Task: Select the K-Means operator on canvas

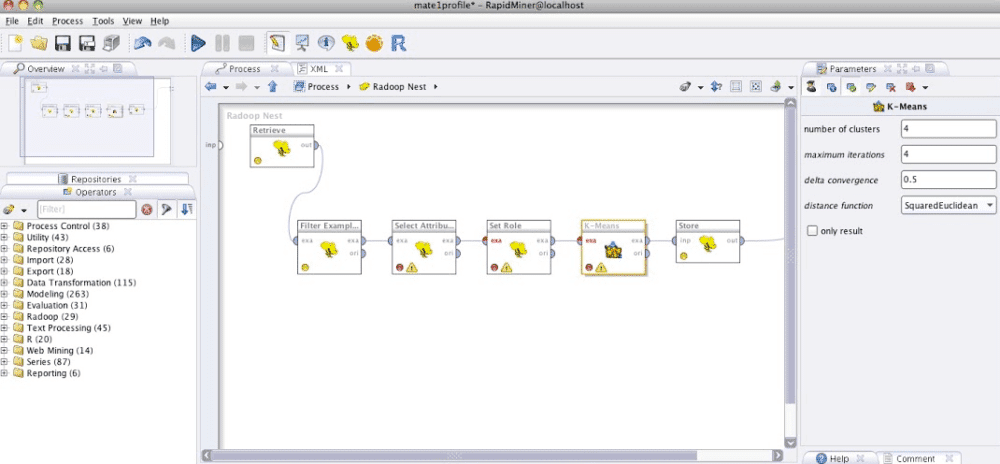Action: coord(614,248)
